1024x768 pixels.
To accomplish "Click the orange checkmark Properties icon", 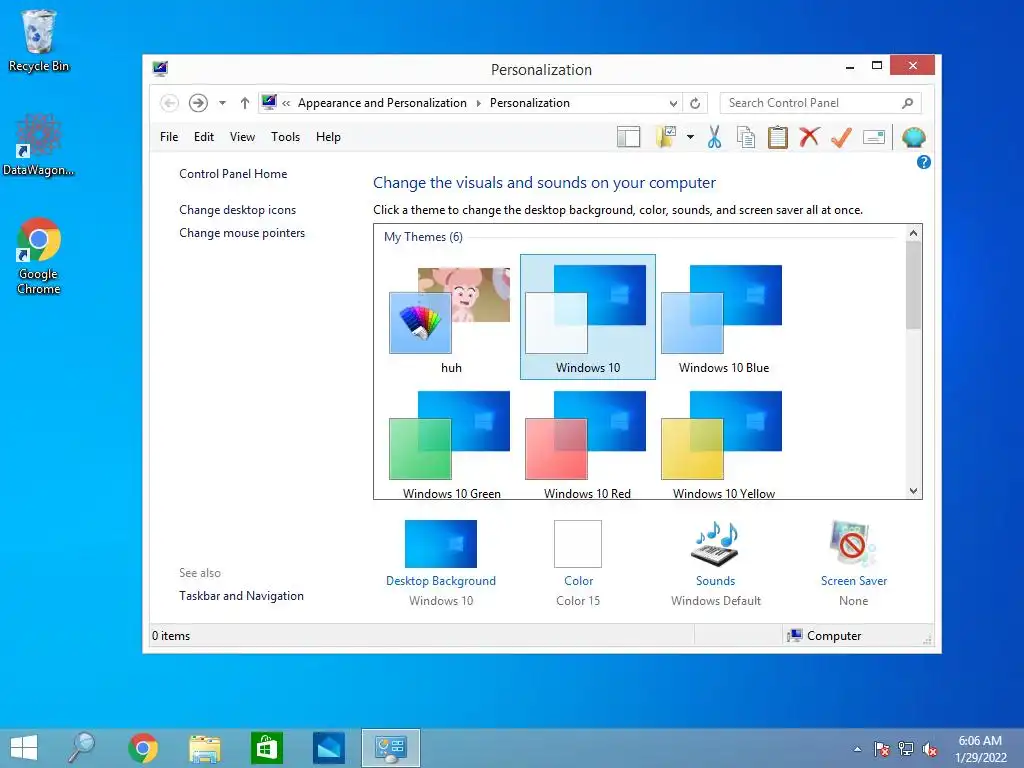I will click(841, 137).
